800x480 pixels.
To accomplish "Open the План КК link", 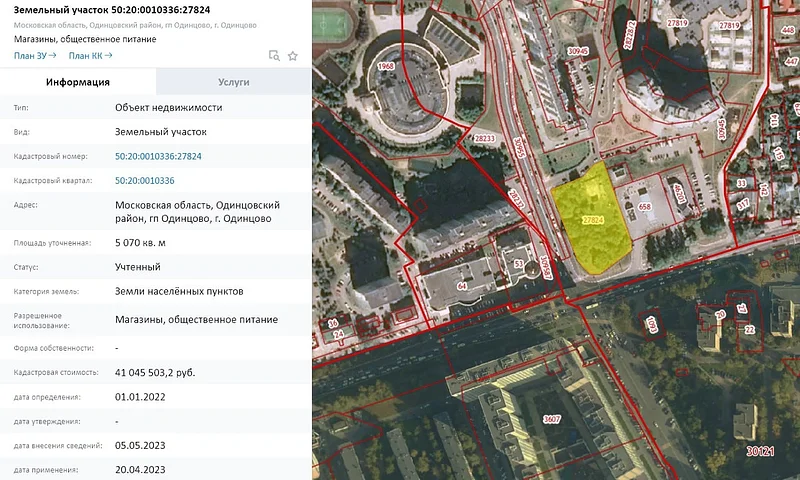I will click(x=90, y=56).
